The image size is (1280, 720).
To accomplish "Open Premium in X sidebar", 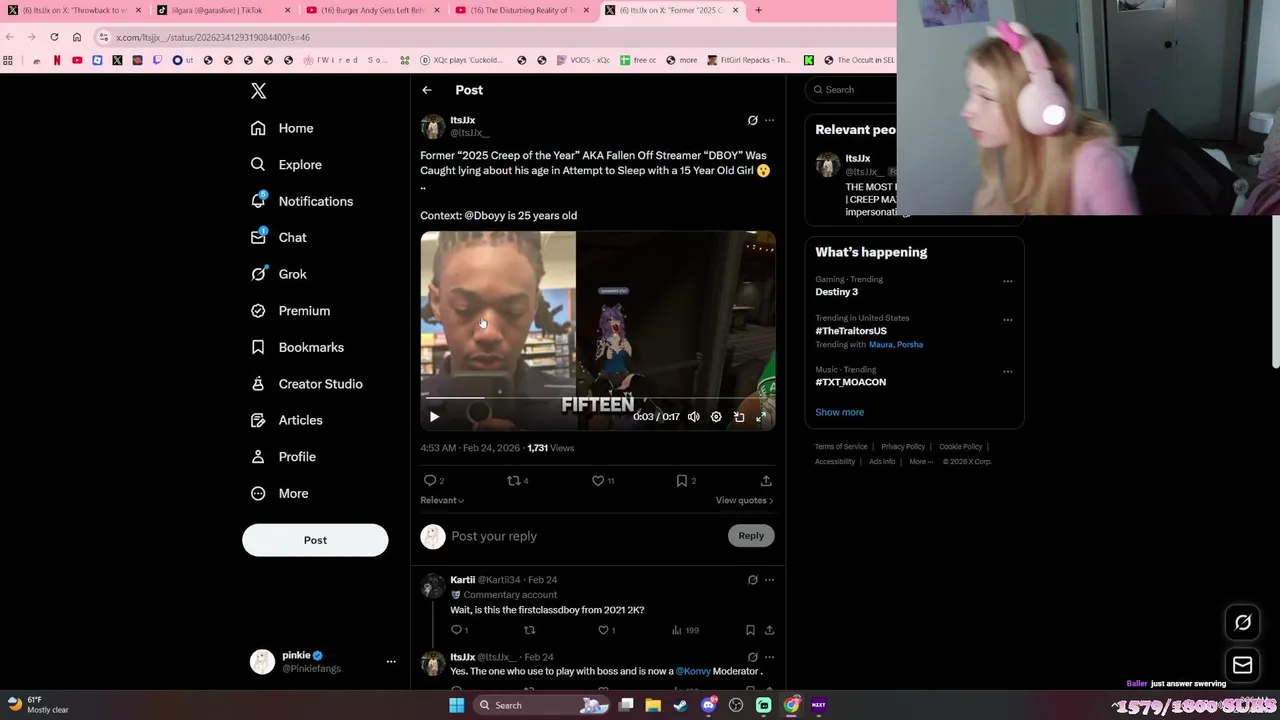I will tap(291, 311).
